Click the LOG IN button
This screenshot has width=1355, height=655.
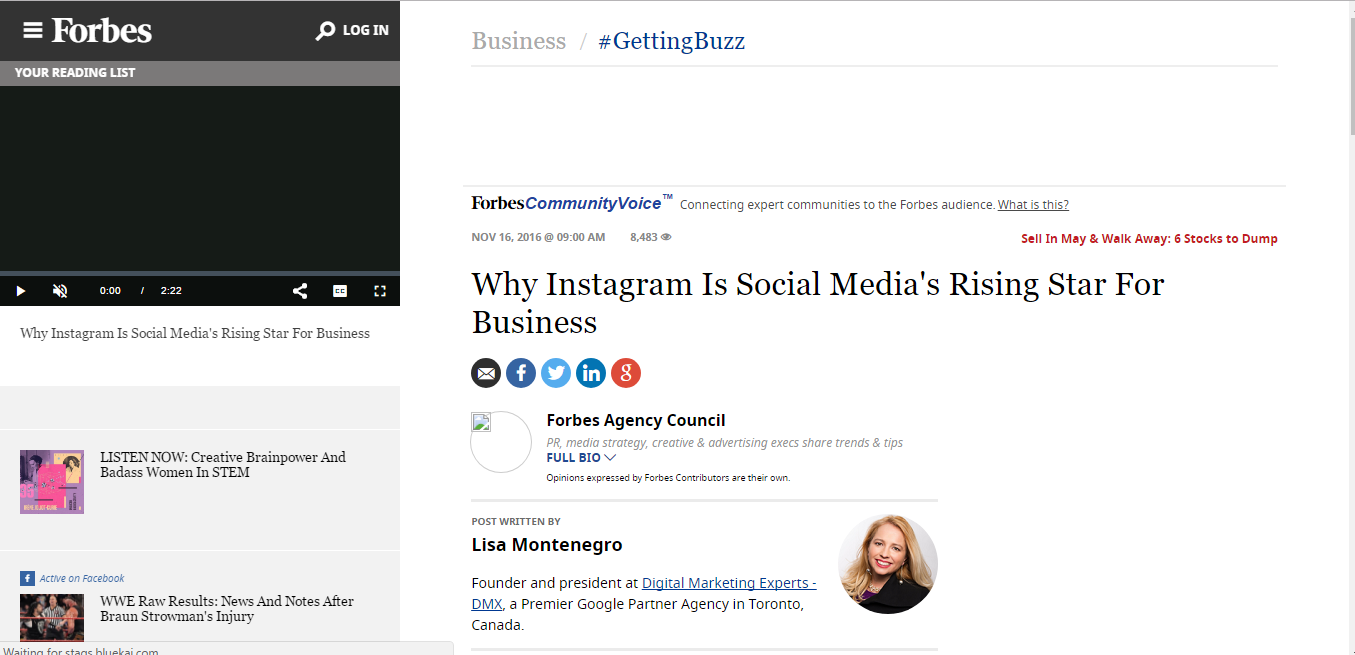coord(365,31)
